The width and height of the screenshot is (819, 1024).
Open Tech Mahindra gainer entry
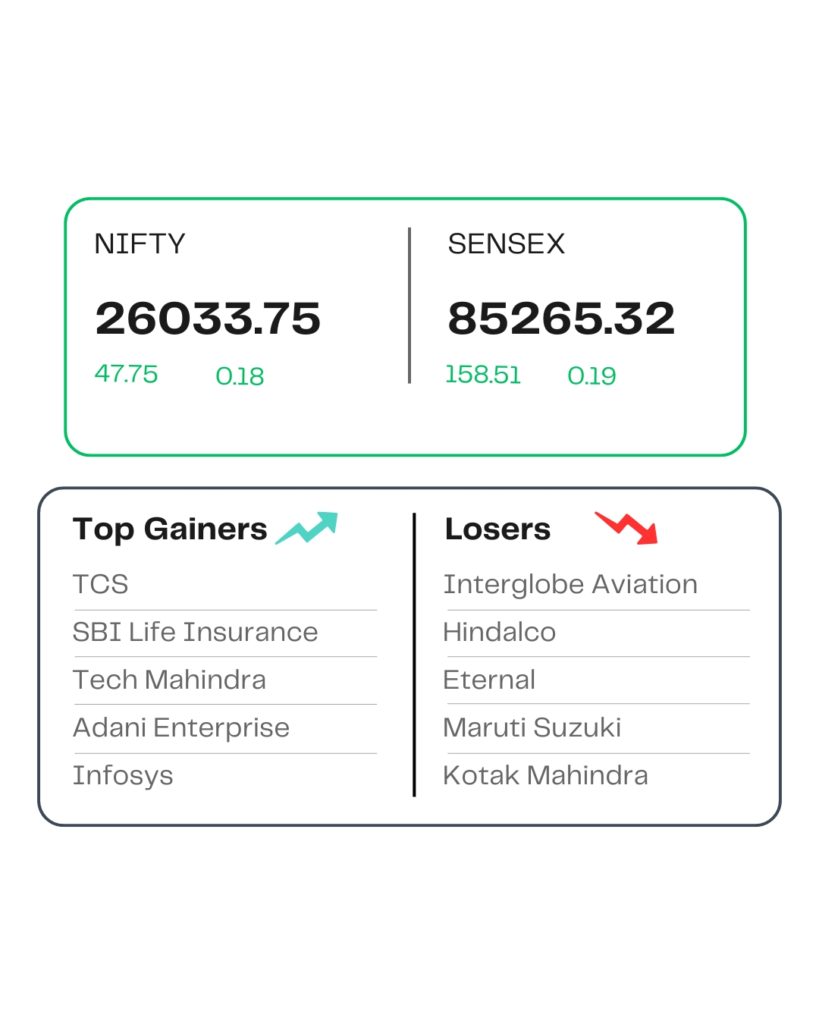[169, 680]
